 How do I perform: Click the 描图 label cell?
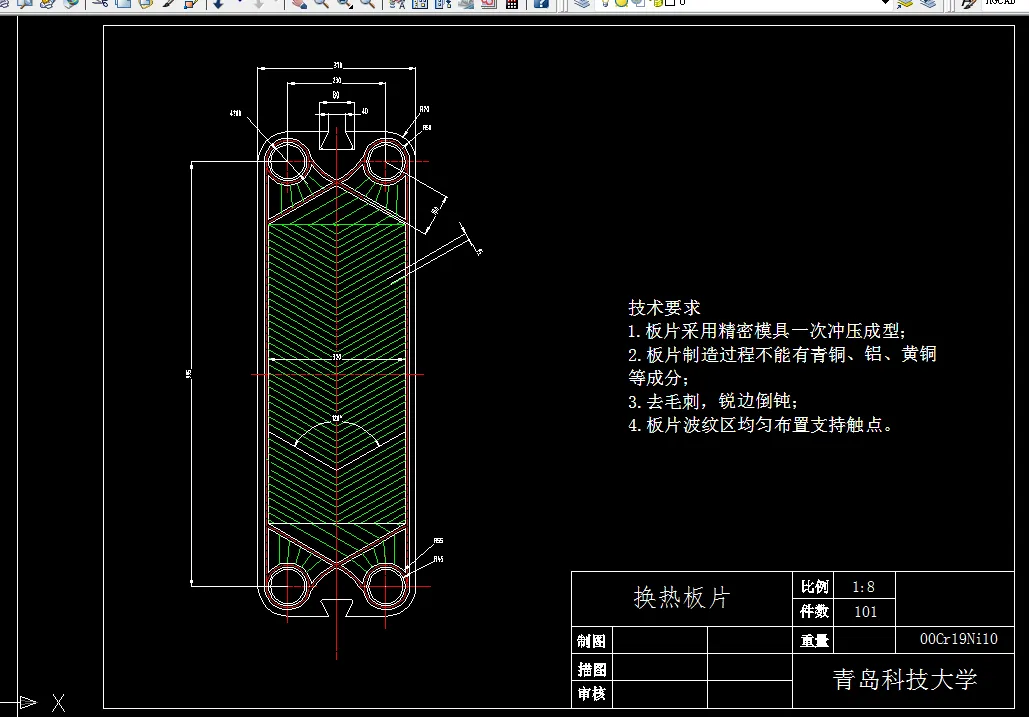click(591, 670)
